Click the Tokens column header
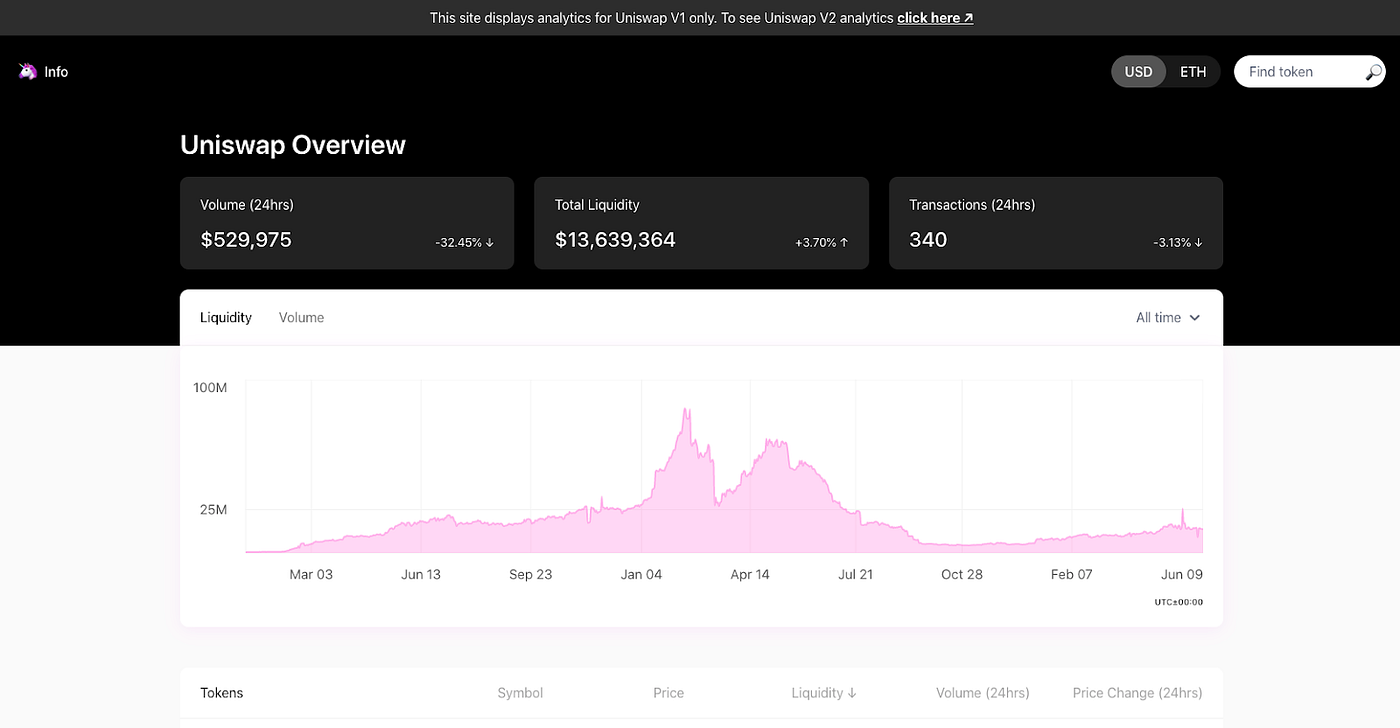 (222, 693)
